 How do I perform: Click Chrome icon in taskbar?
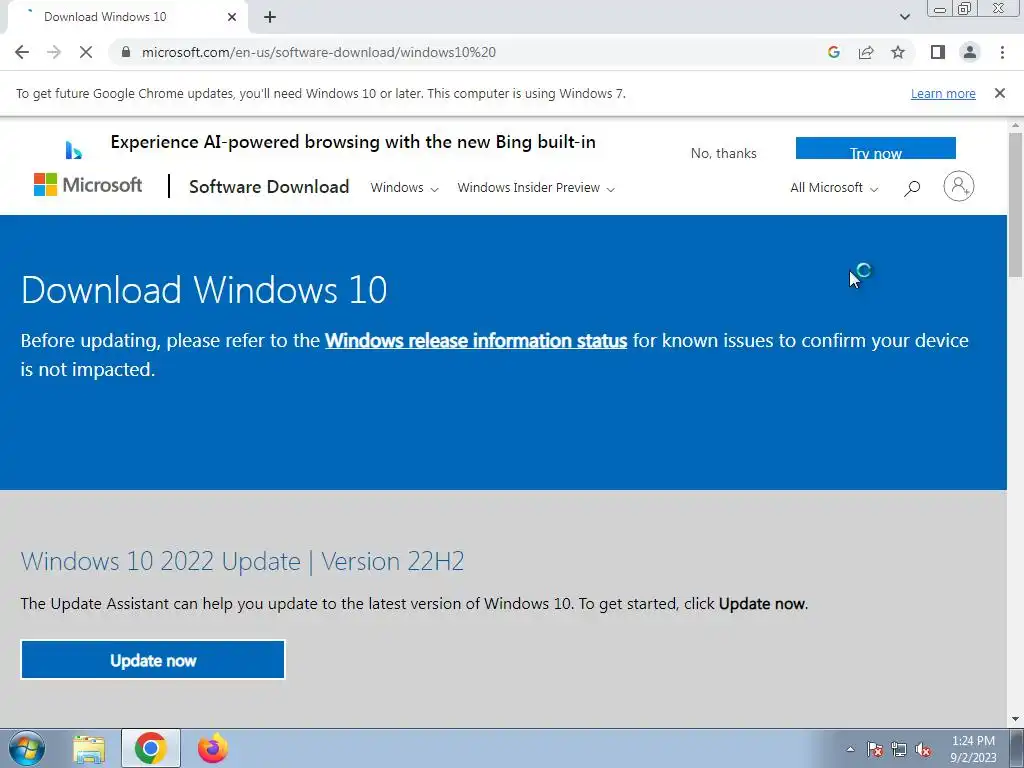pyautogui.click(x=151, y=748)
